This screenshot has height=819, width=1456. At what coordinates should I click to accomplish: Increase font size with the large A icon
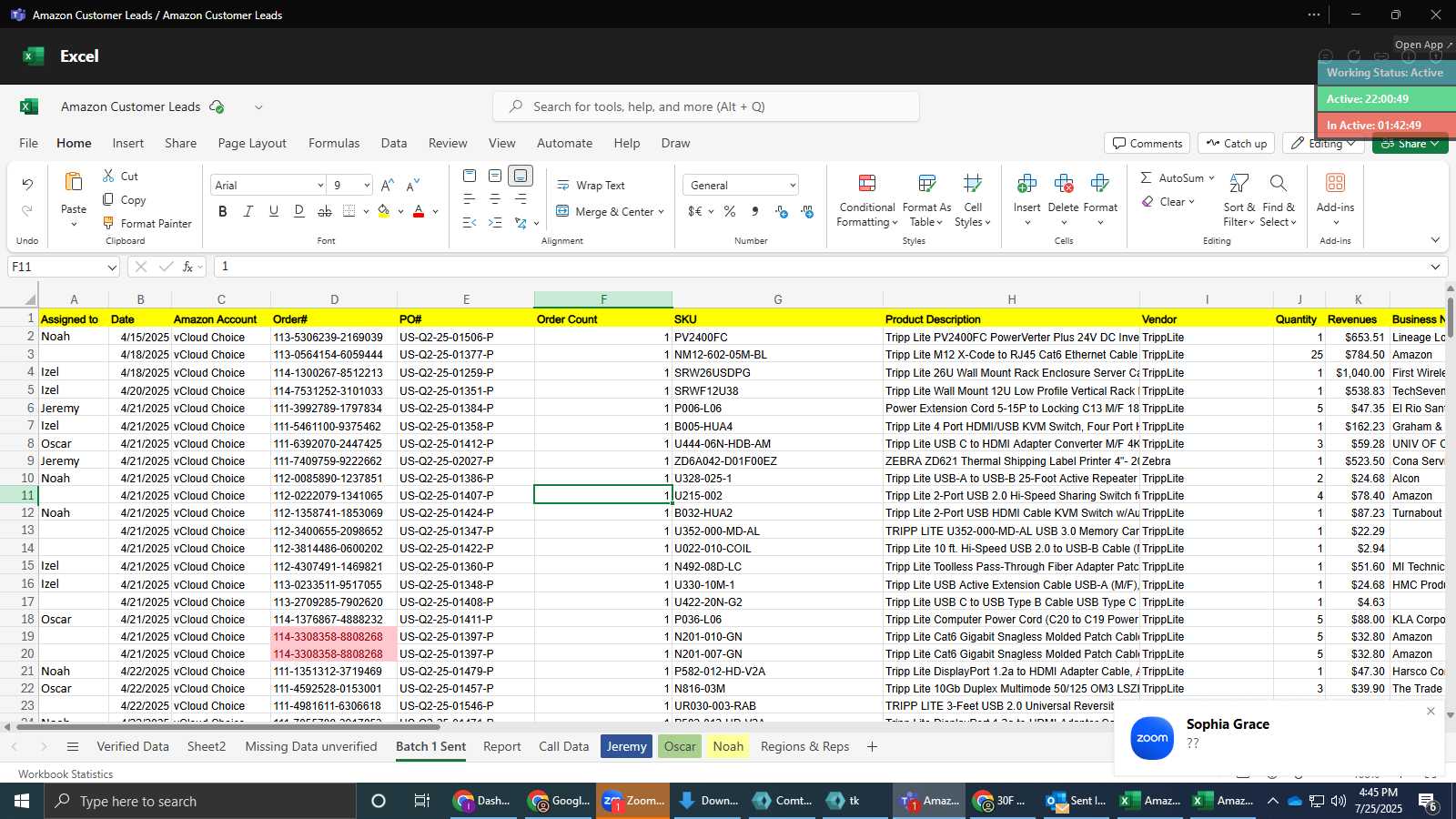click(x=388, y=185)
